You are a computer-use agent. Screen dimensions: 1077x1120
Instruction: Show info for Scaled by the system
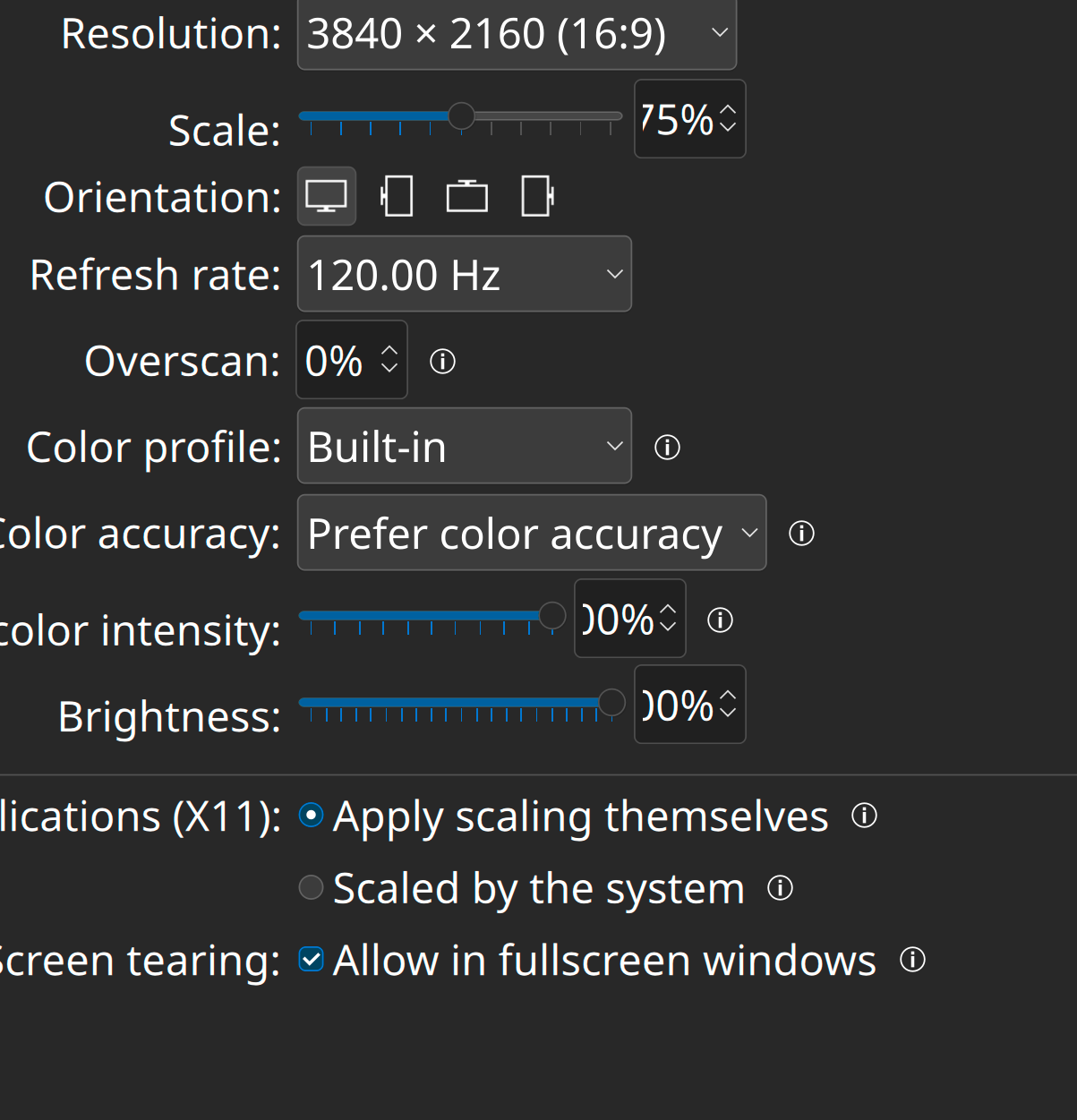pyautogui.click(x=780, y=888)
